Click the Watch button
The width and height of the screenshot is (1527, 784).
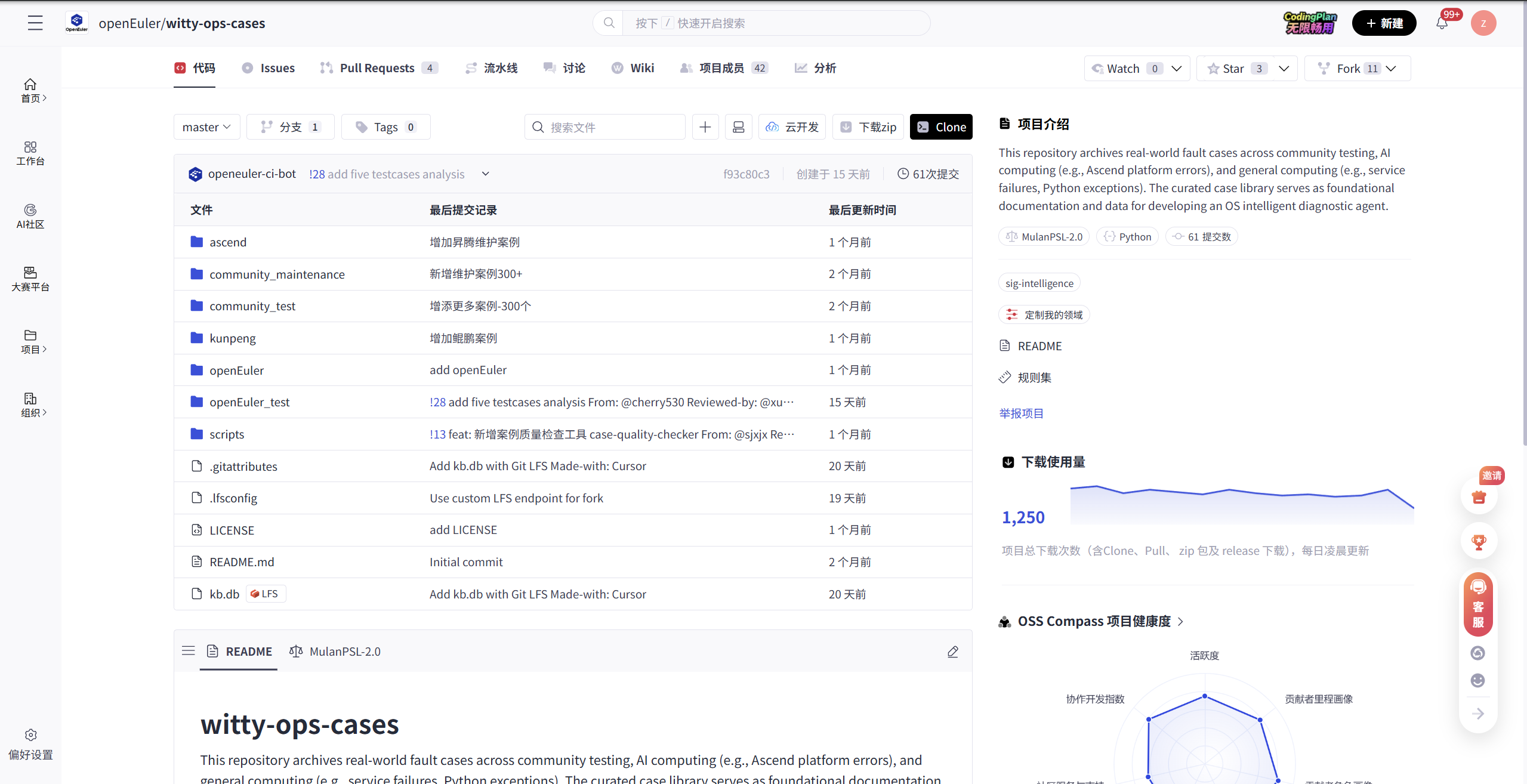click(x=1124, y=69)
